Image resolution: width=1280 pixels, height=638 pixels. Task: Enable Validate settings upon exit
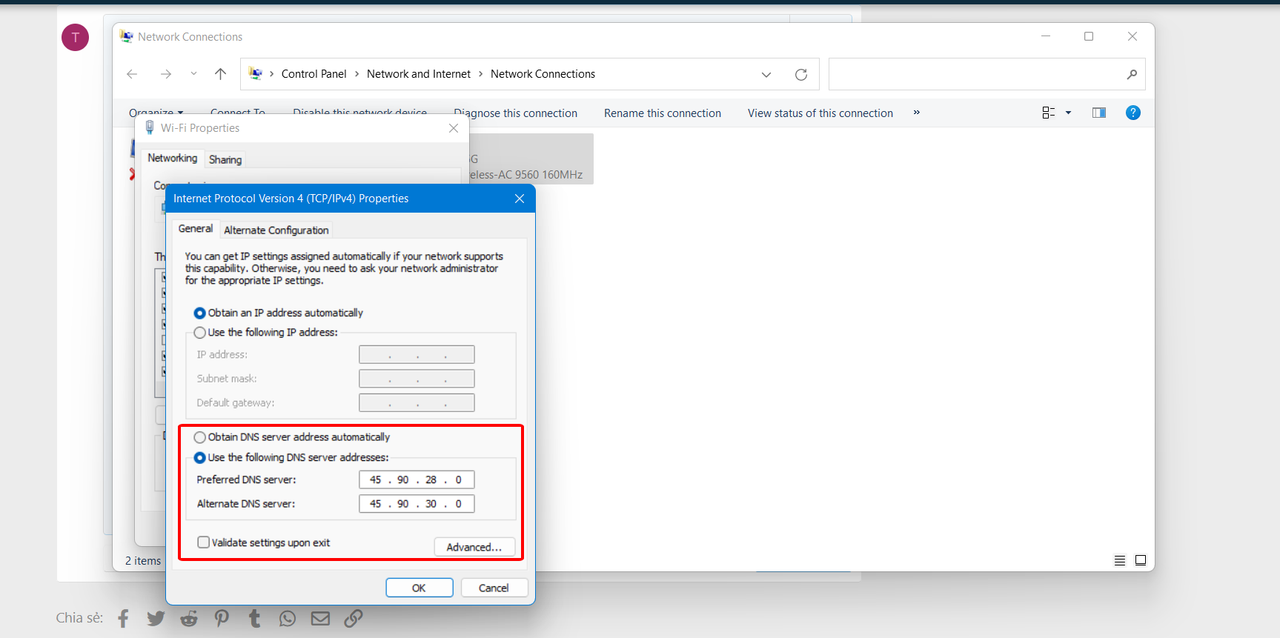(204, 542)
